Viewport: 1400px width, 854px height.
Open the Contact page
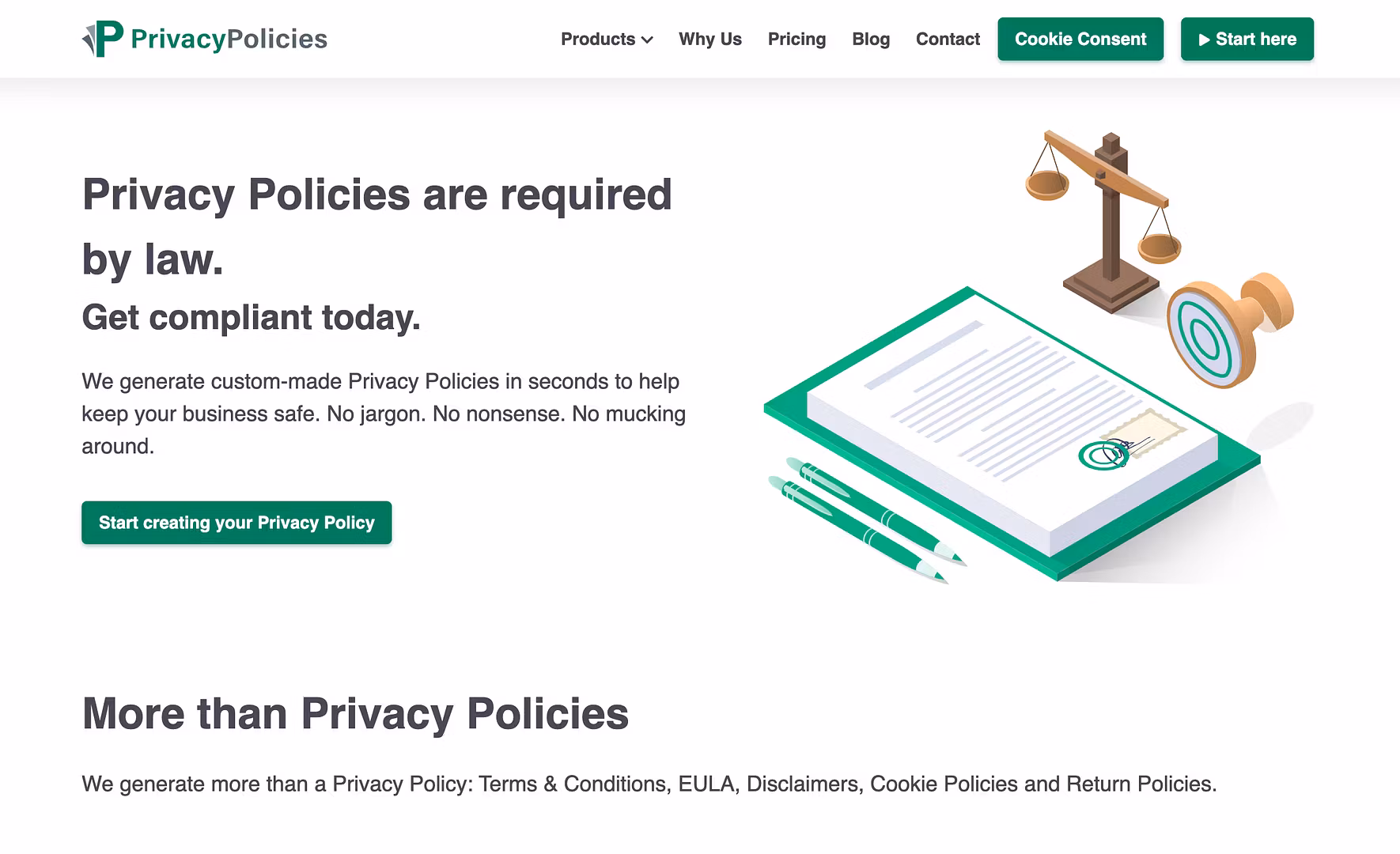[947, 39]
